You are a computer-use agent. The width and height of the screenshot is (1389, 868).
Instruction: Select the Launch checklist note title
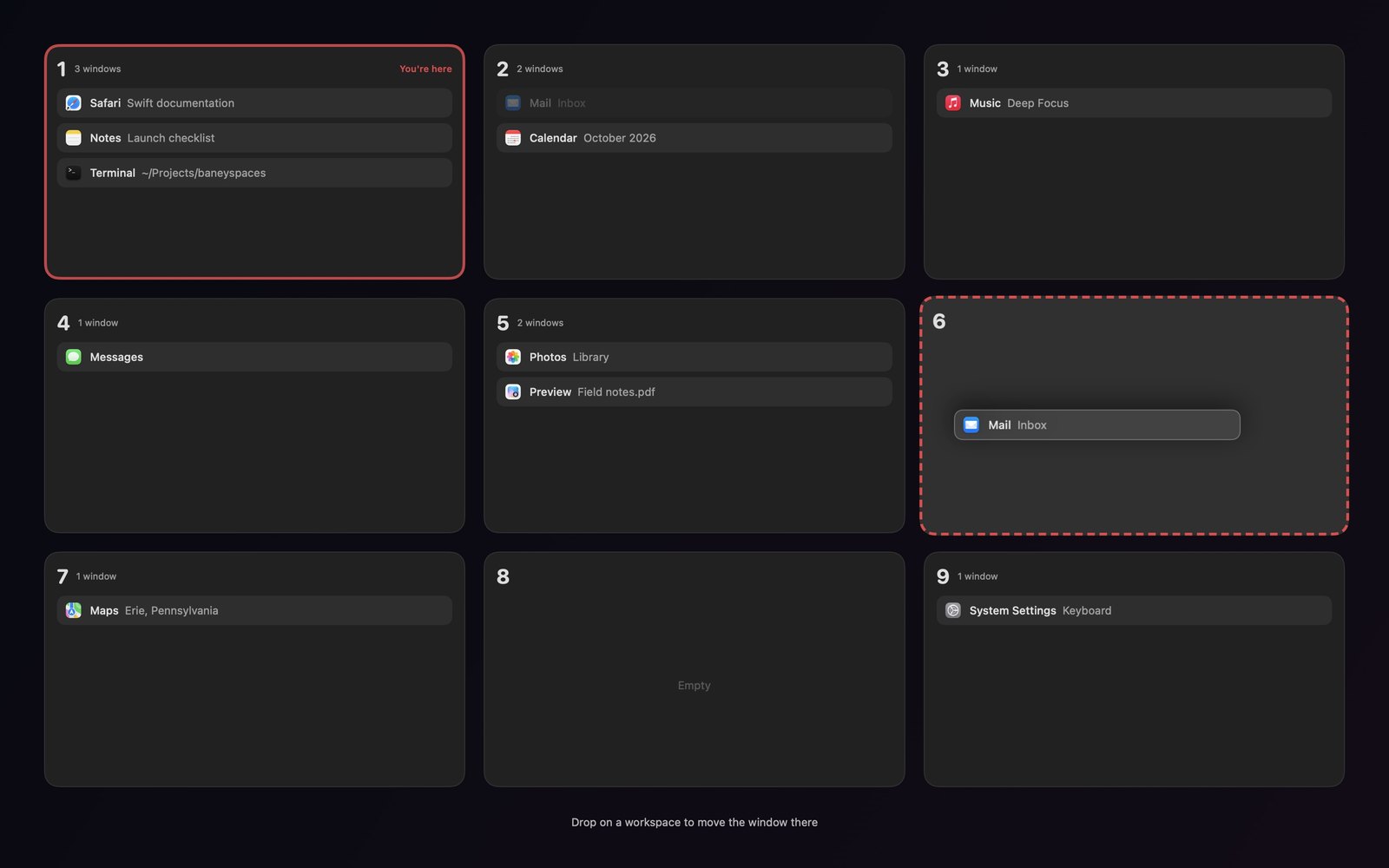pos(171,138)
